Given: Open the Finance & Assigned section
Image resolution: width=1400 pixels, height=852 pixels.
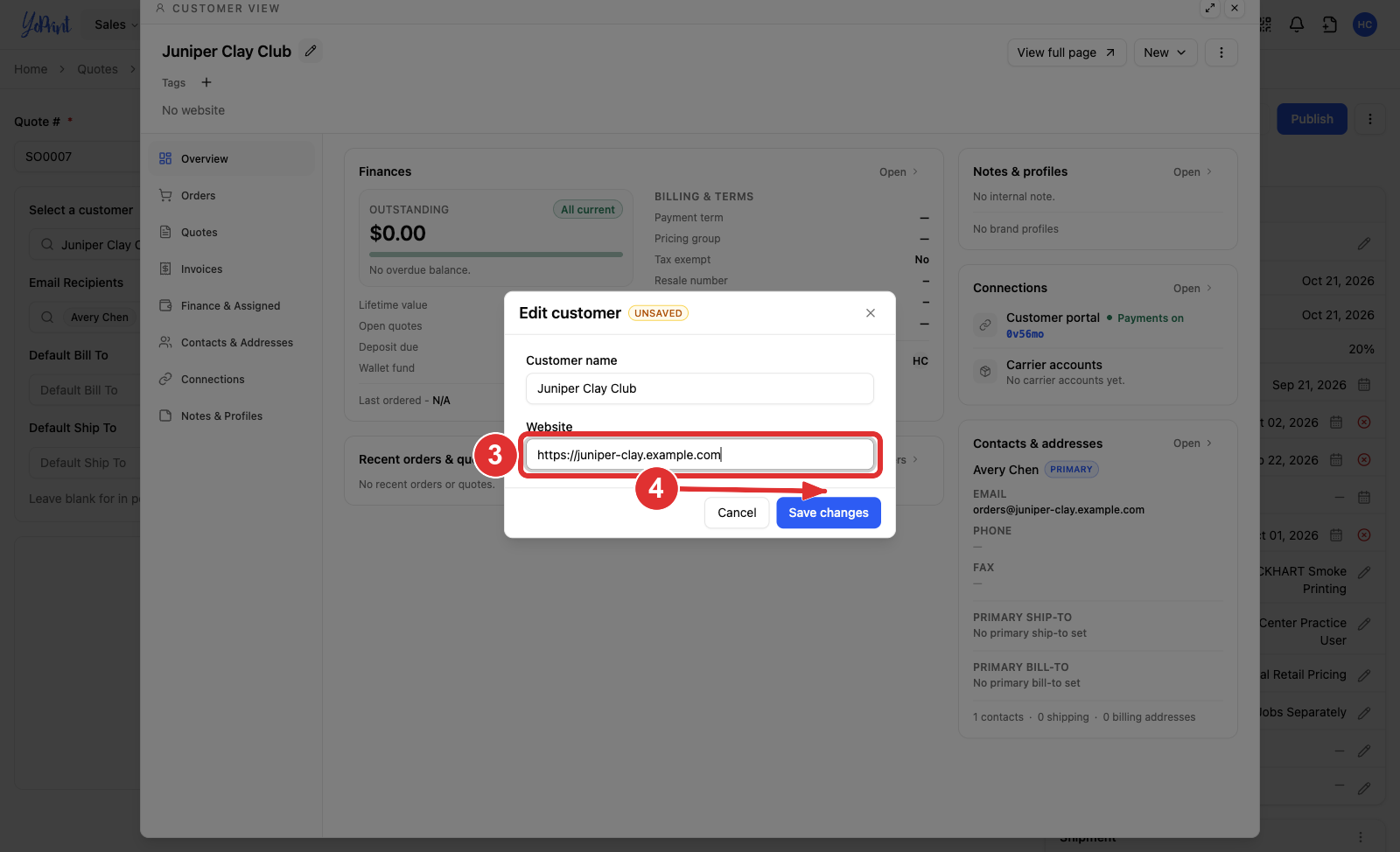Looking at the screenshot, I should pos(233,306).
